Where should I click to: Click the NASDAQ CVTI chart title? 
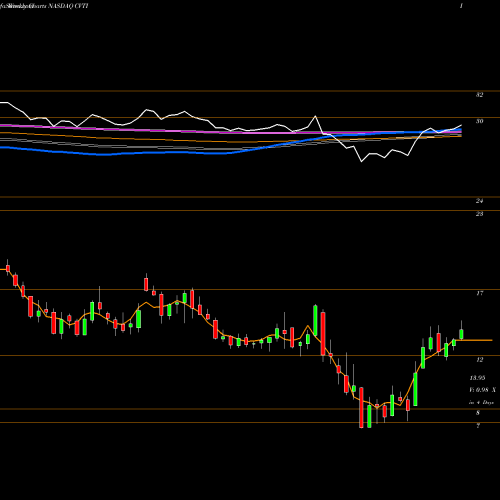pyautogui.click(x=45, y=6)
